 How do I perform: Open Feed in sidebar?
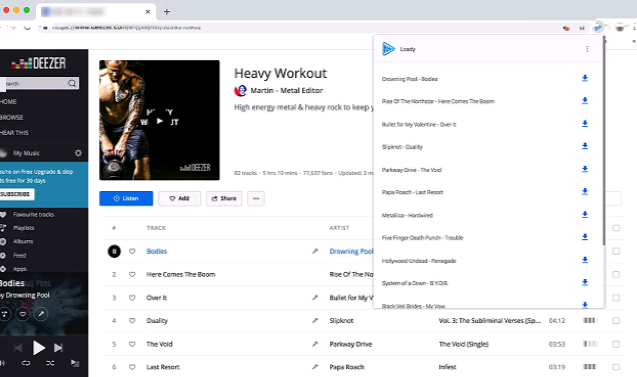[x=19, y=256]
